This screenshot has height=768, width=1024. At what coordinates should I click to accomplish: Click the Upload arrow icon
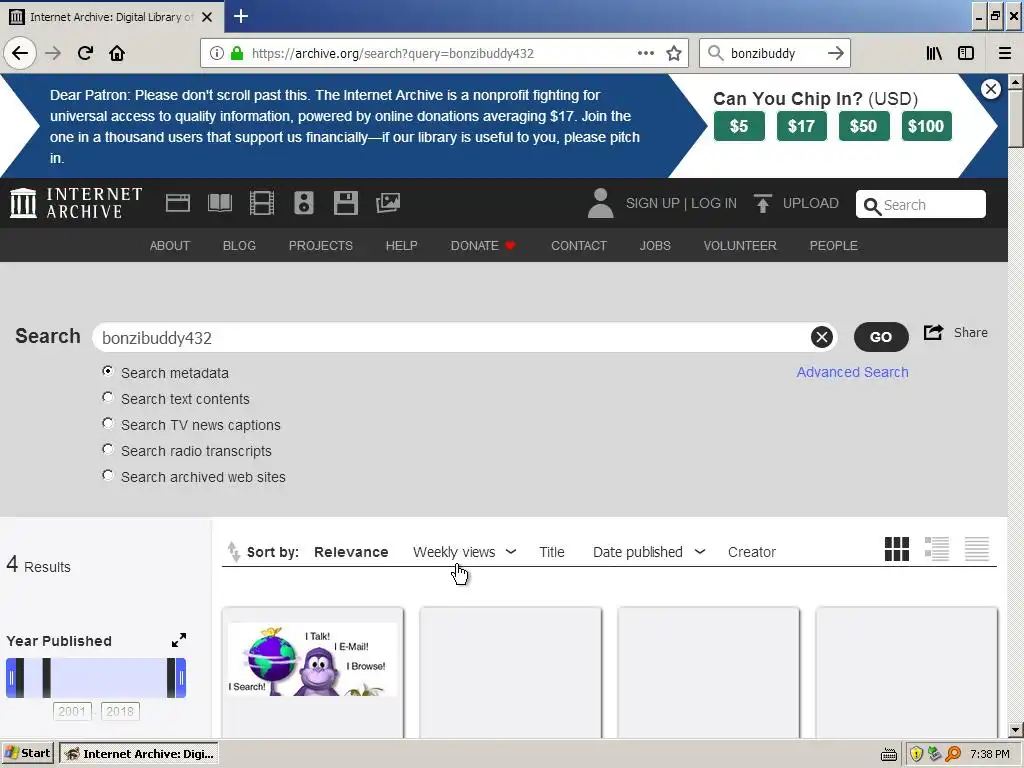pos(762,203)
